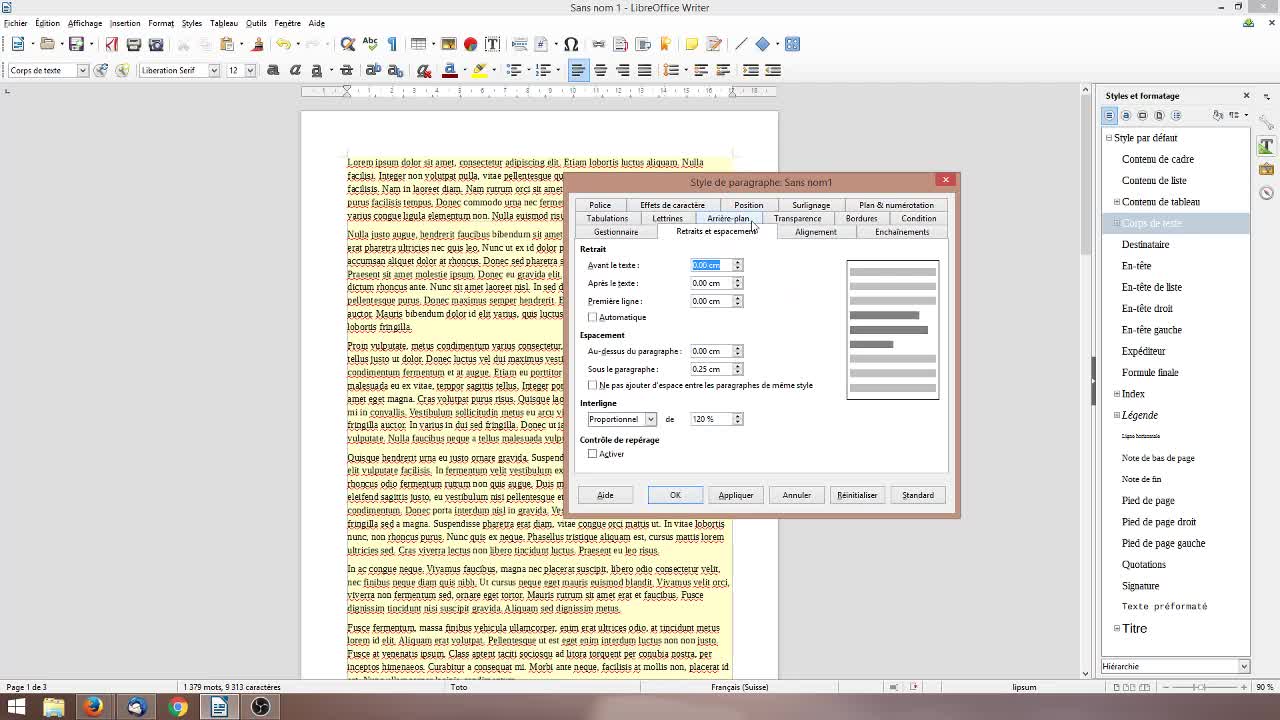
Task: Select Page Styles icon in sidebar
Action: (1159, 116)
